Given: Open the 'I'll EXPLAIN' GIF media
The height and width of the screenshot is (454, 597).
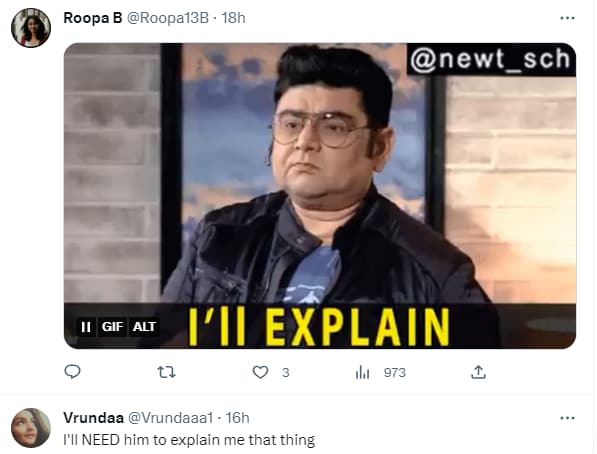Looking at the screenshot, I should [320, 196].
